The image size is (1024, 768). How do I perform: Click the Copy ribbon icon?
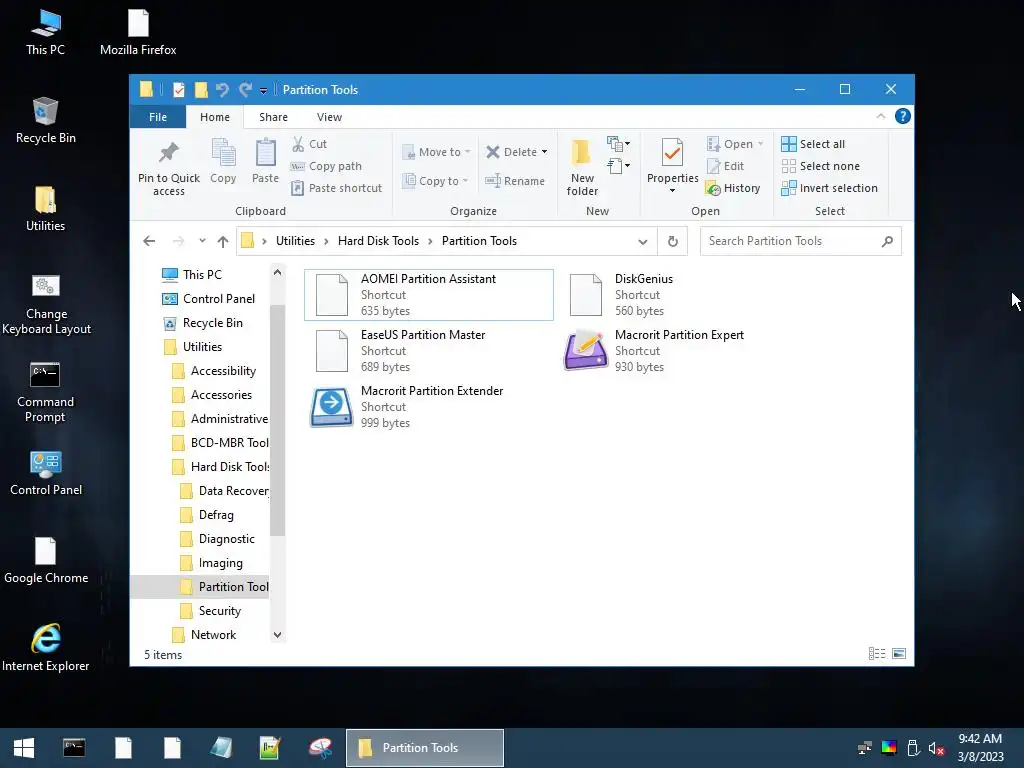point(223,152)
